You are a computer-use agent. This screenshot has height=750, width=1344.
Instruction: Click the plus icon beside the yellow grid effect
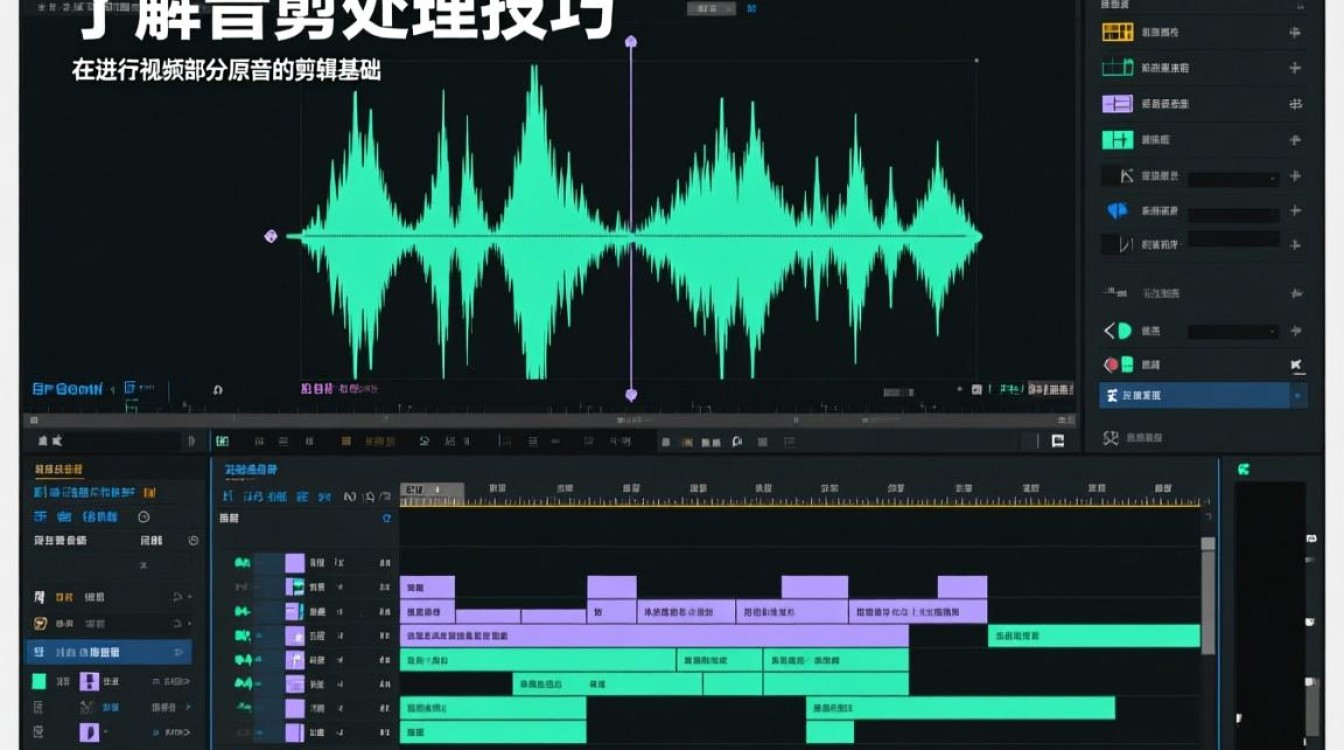tap(1295, 33)
